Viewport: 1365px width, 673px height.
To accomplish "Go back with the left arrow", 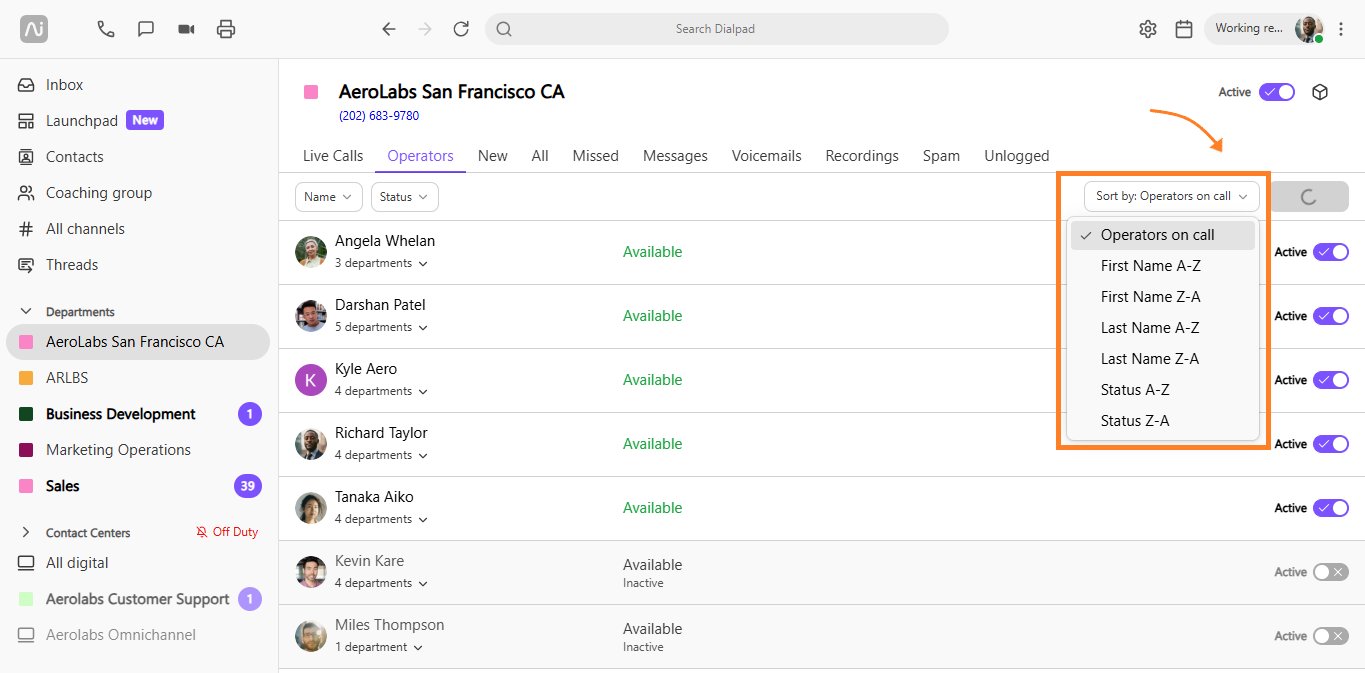I will click(x=389, y=29).
